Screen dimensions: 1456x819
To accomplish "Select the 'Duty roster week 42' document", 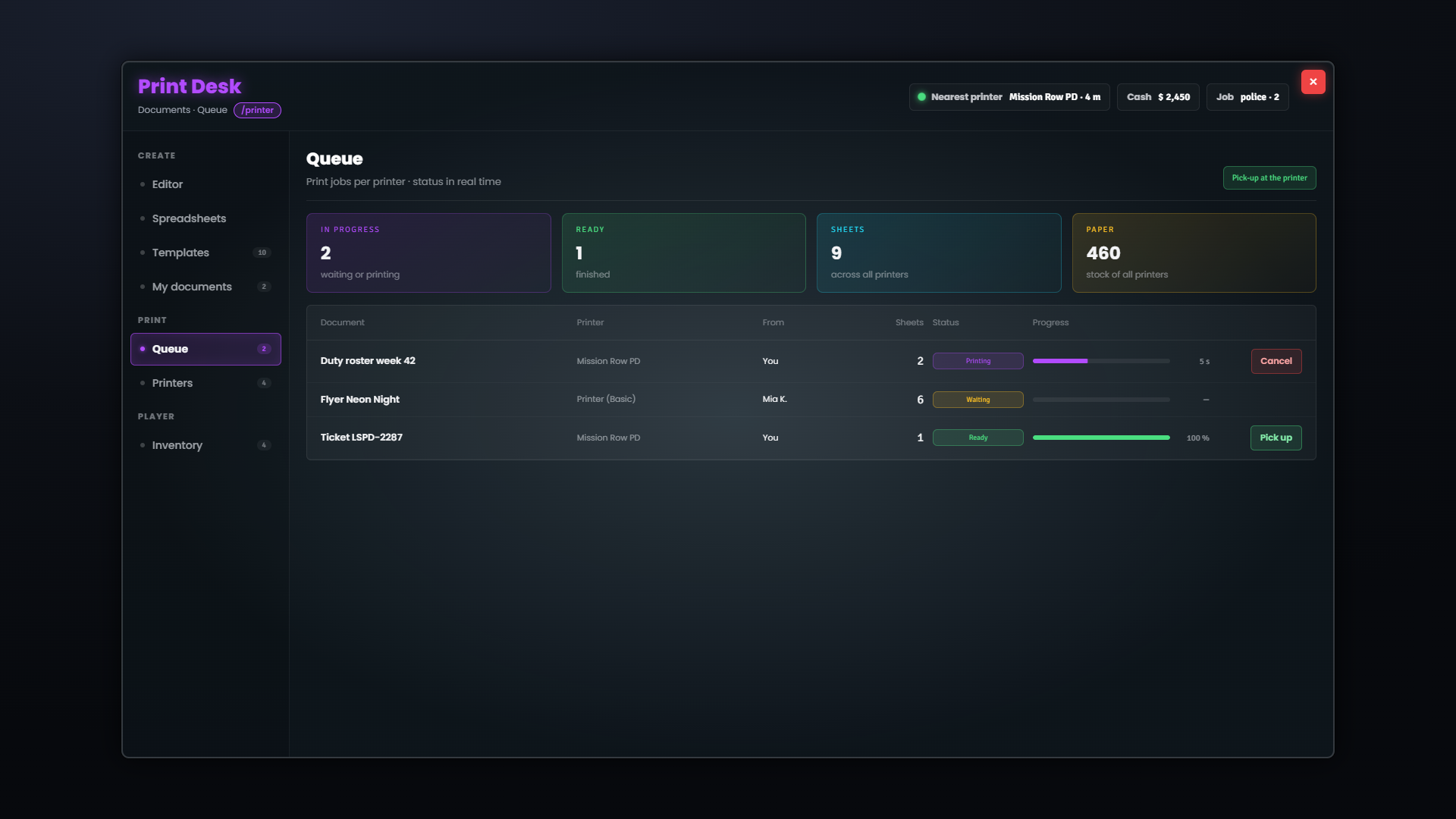I will click(x=368, y=361).
